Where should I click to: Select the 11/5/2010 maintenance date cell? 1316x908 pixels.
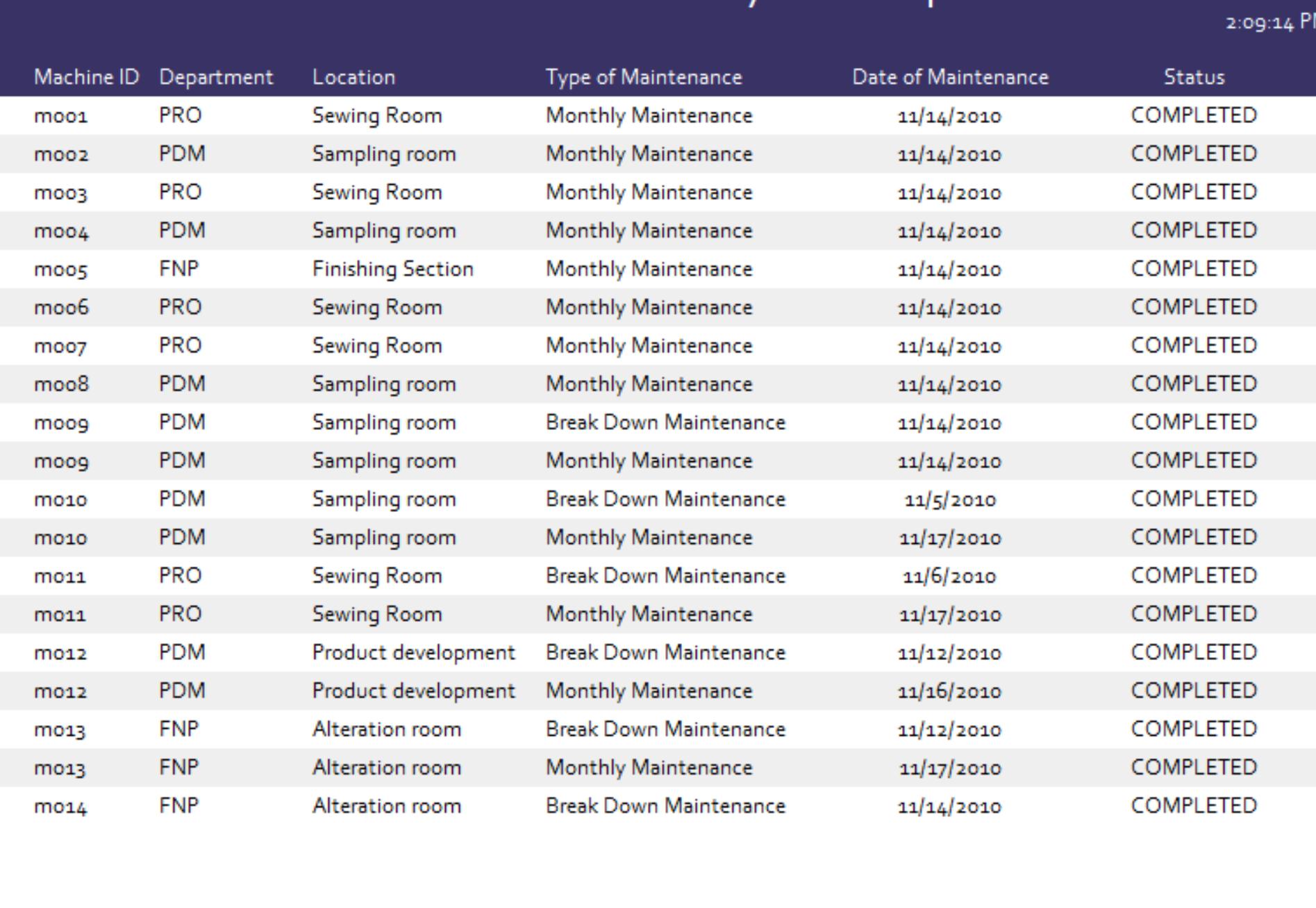point(949,500)
